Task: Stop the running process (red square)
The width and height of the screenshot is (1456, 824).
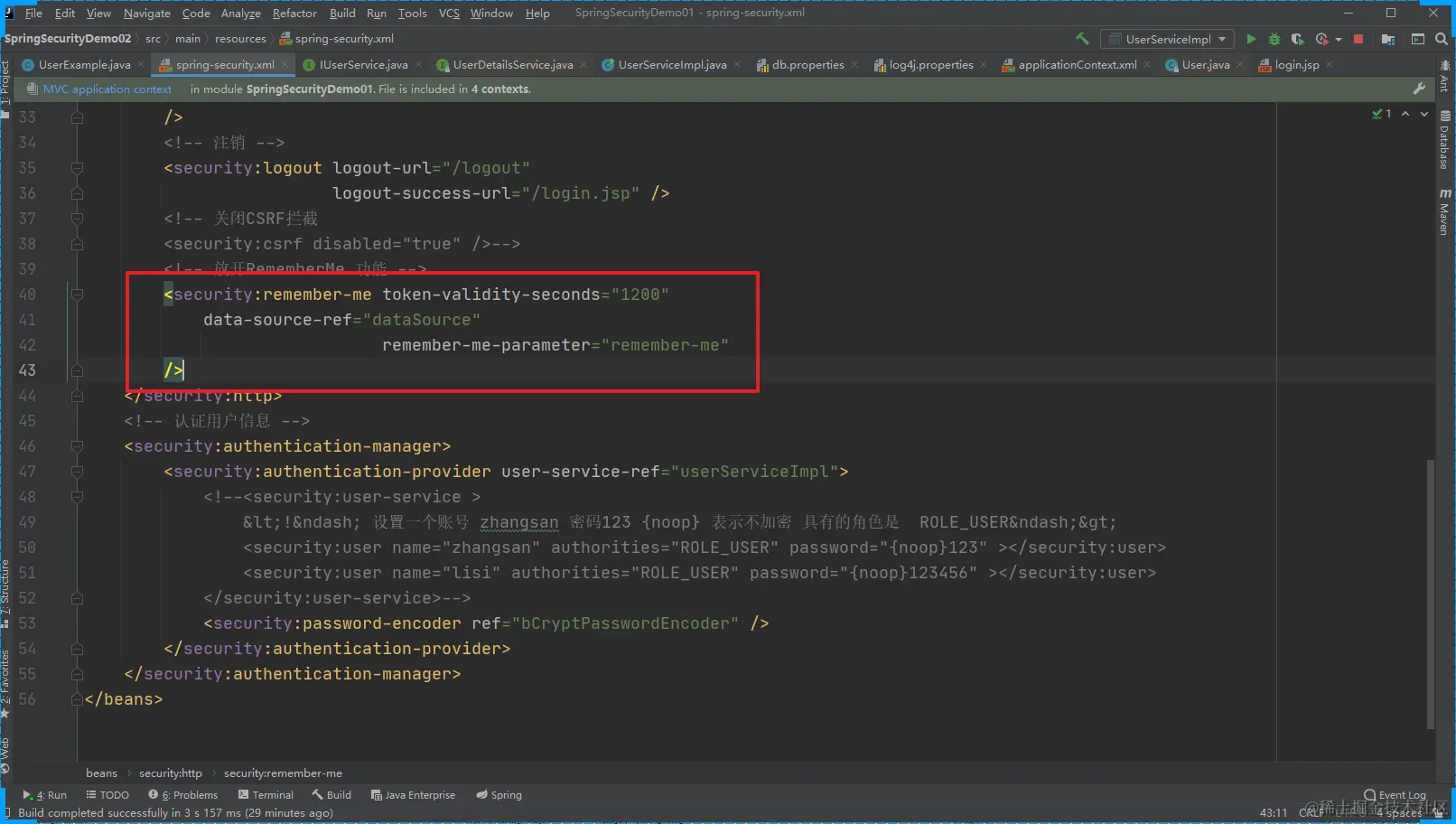Action: 1358,39
